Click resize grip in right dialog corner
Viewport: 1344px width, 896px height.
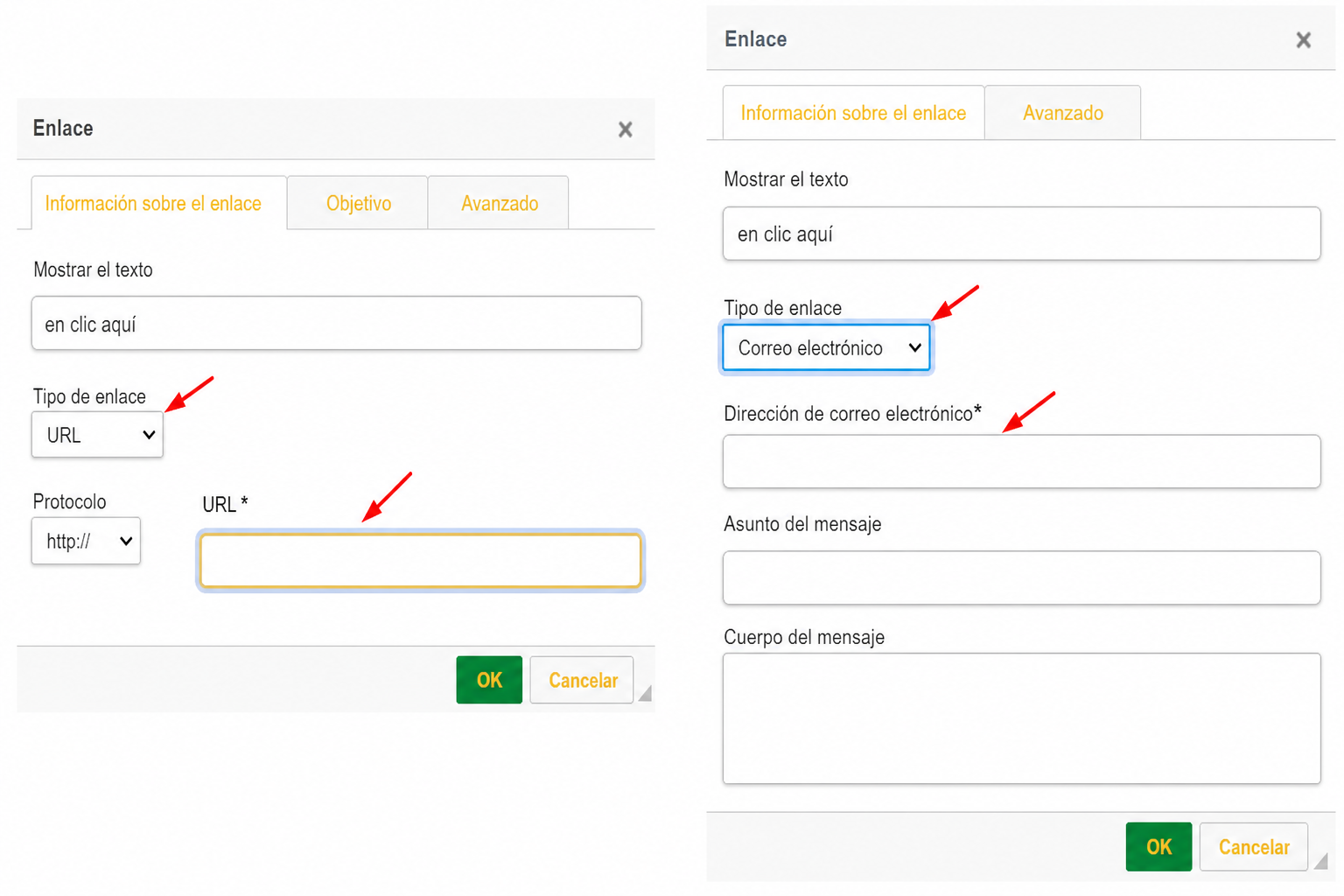(x=1321, y=862)
